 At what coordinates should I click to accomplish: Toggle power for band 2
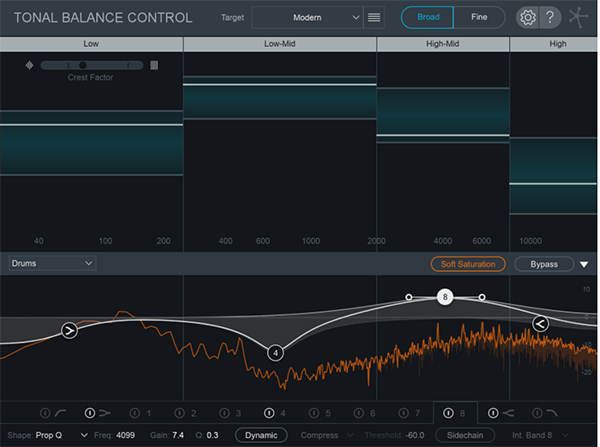point(179,413)
